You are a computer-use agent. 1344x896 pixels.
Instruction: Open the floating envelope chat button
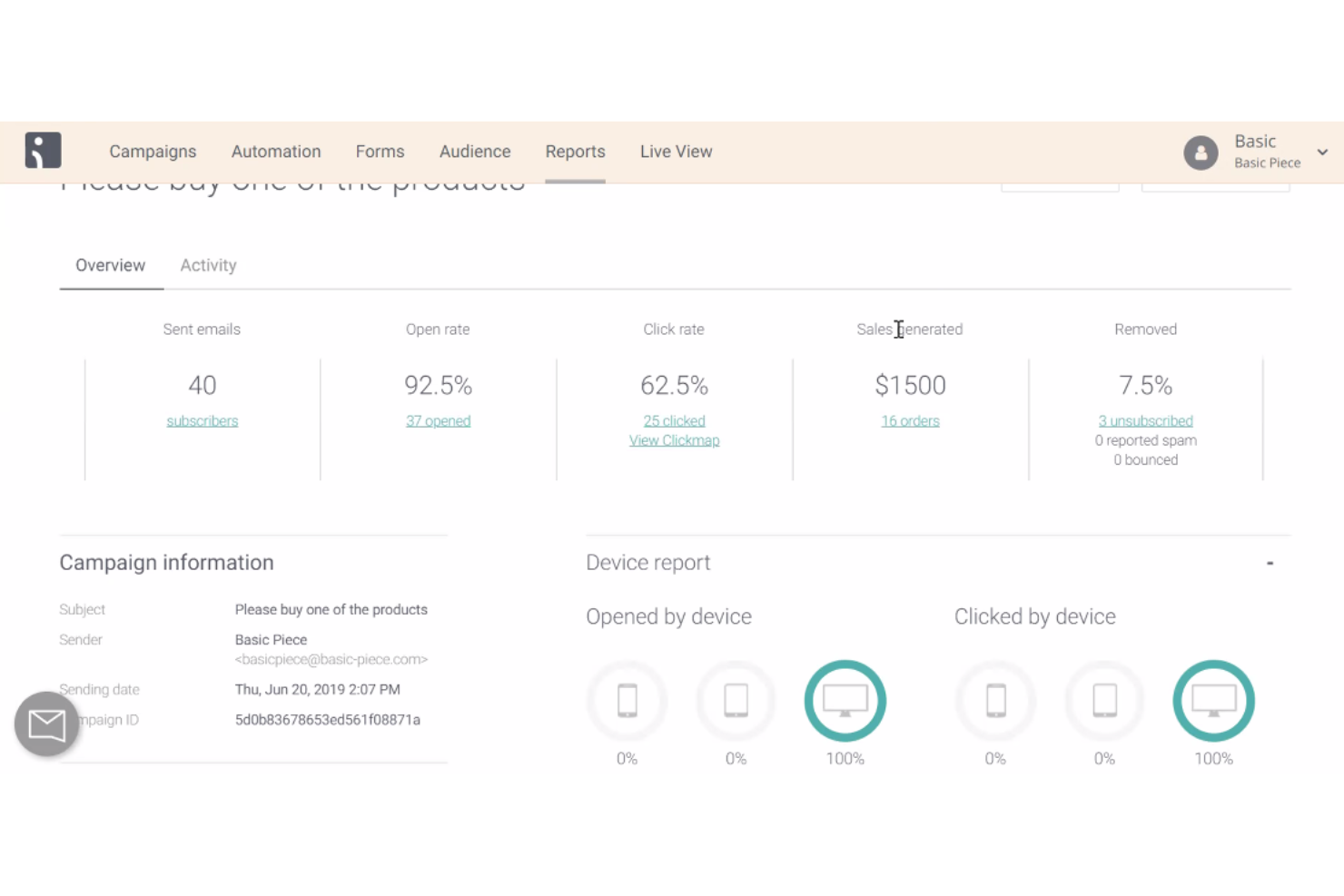click(x=47, y=724)
